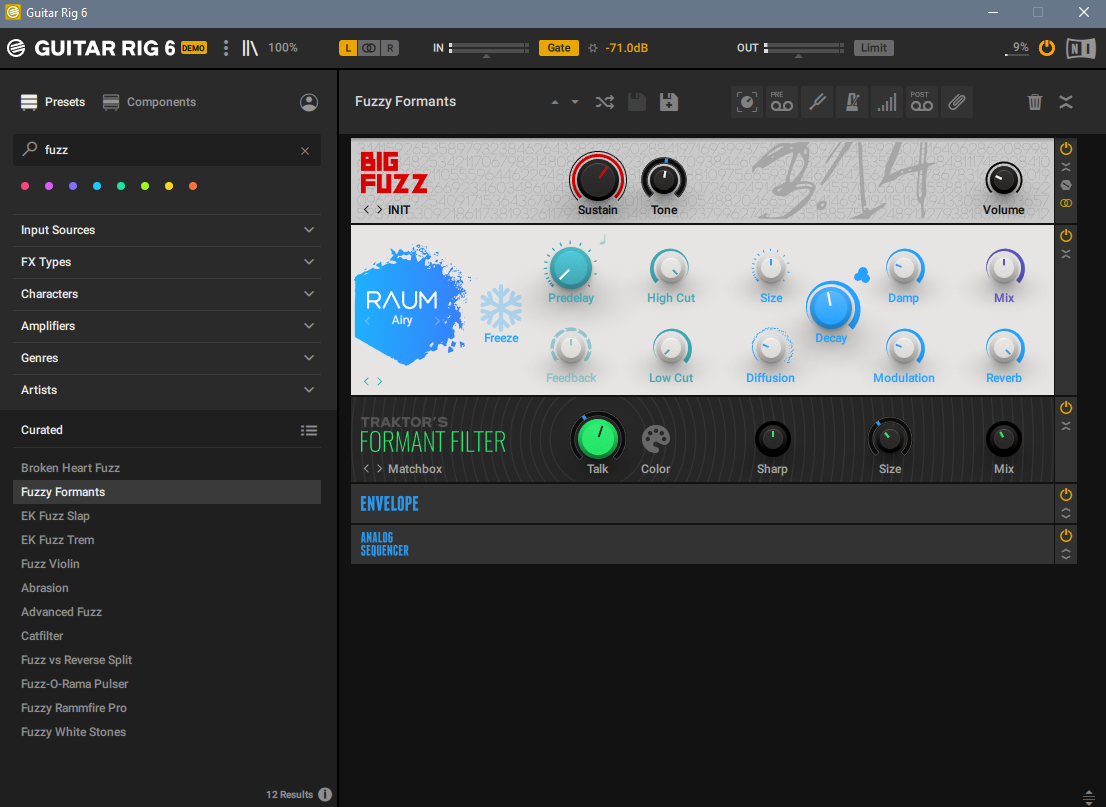The height and width of the screenshot is (807, 1106).
Task: Select the Broken Heart Fuzz preset
Action: (x=71, y=468)
